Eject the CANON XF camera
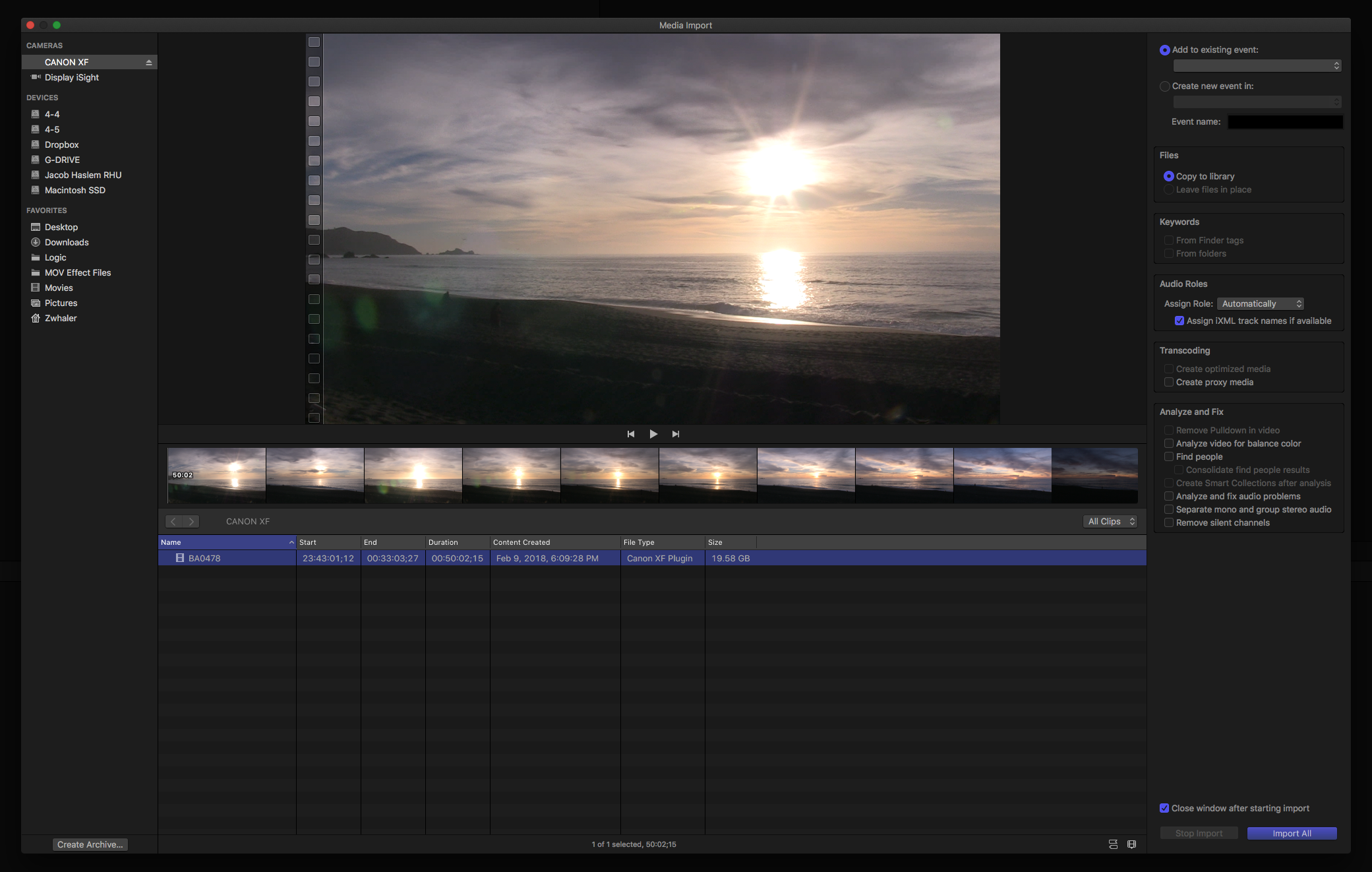The image size is (1372, 872). [148, 63]
